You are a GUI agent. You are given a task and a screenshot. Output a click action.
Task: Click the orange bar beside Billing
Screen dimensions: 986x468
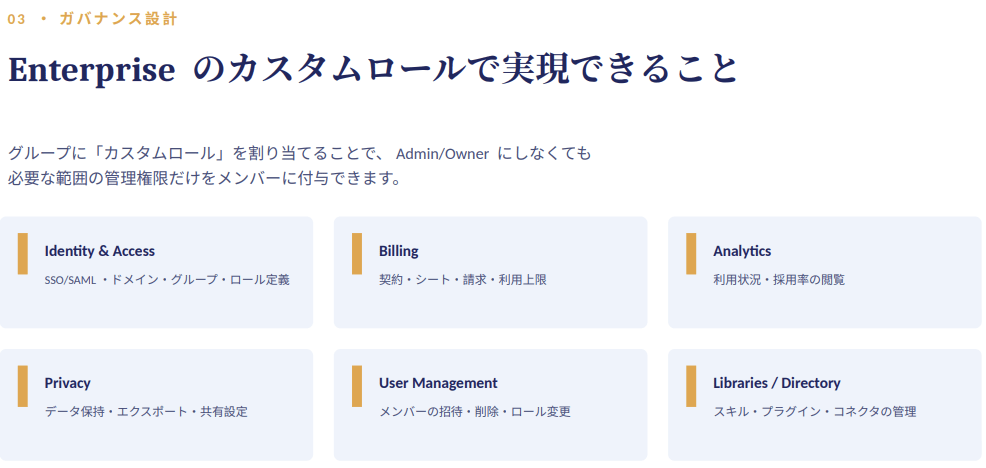click(x=357, y=254)
